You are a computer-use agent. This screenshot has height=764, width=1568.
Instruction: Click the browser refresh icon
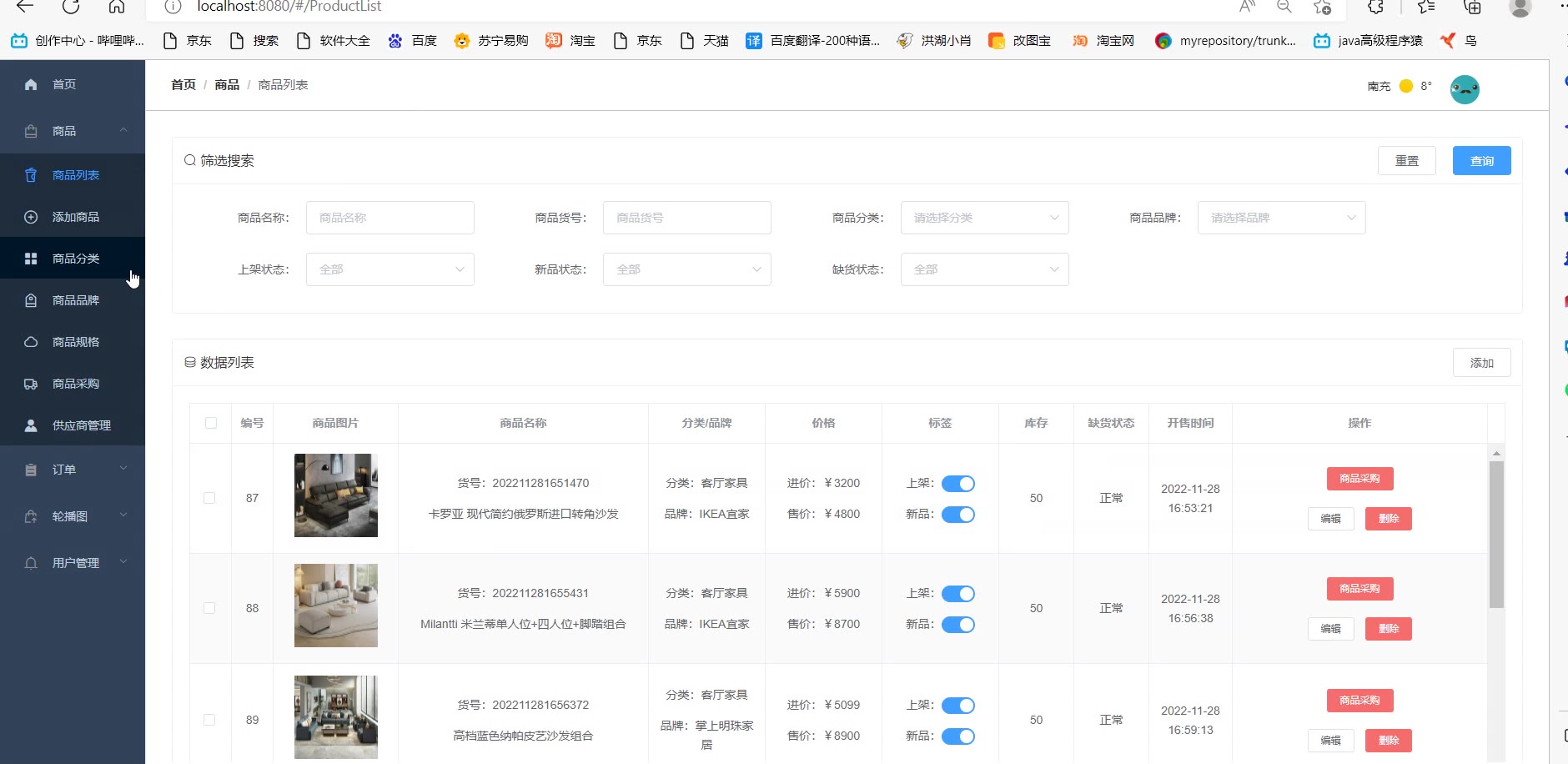point(71,7)
